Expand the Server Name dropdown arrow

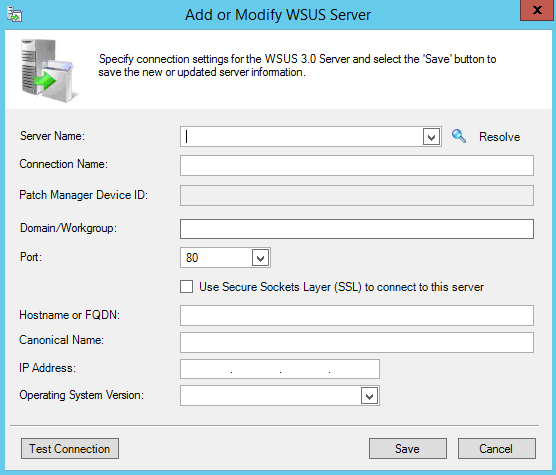tap(432, 137)
